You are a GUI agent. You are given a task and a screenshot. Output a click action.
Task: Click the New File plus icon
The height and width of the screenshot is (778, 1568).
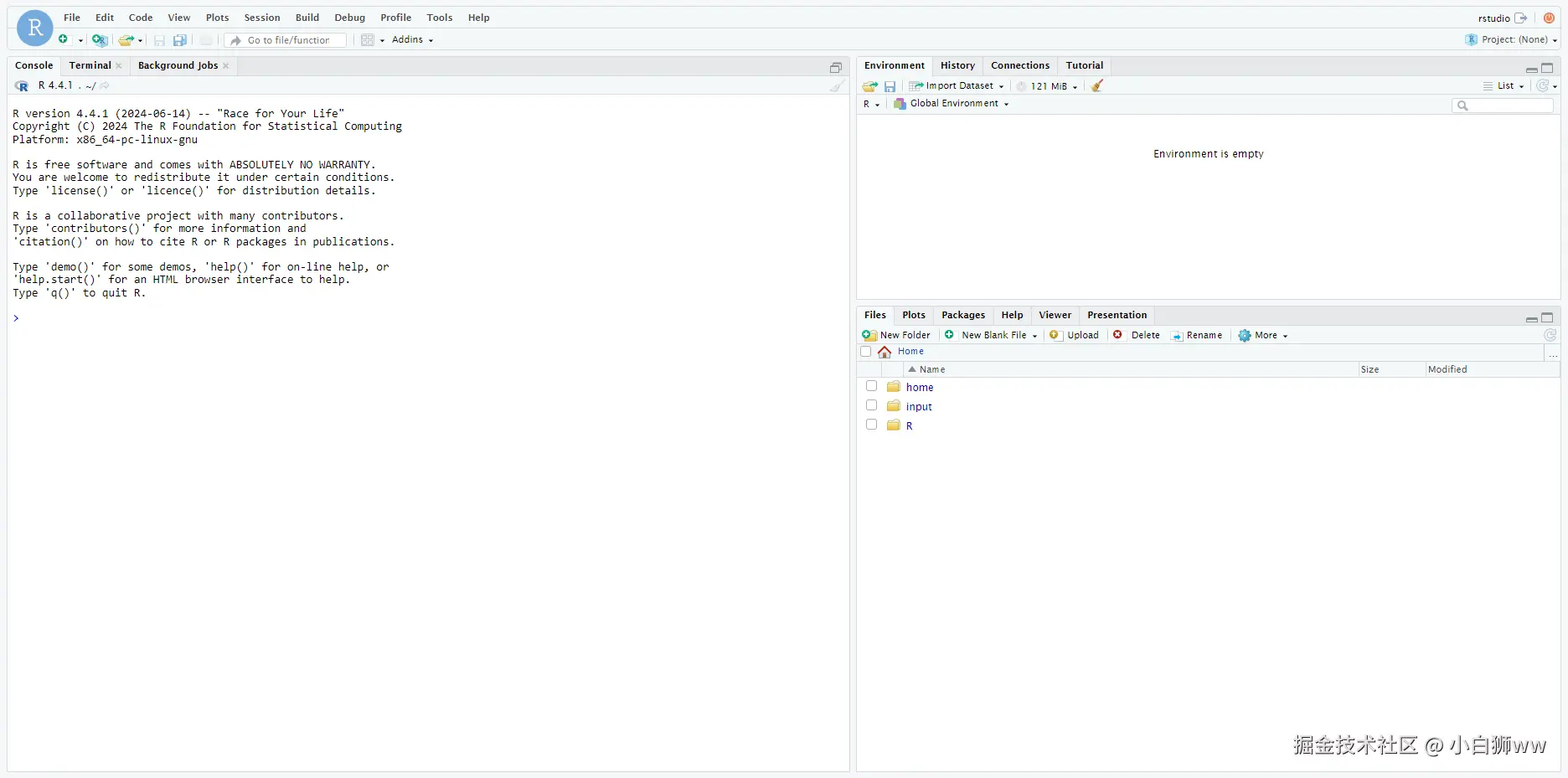63,39
